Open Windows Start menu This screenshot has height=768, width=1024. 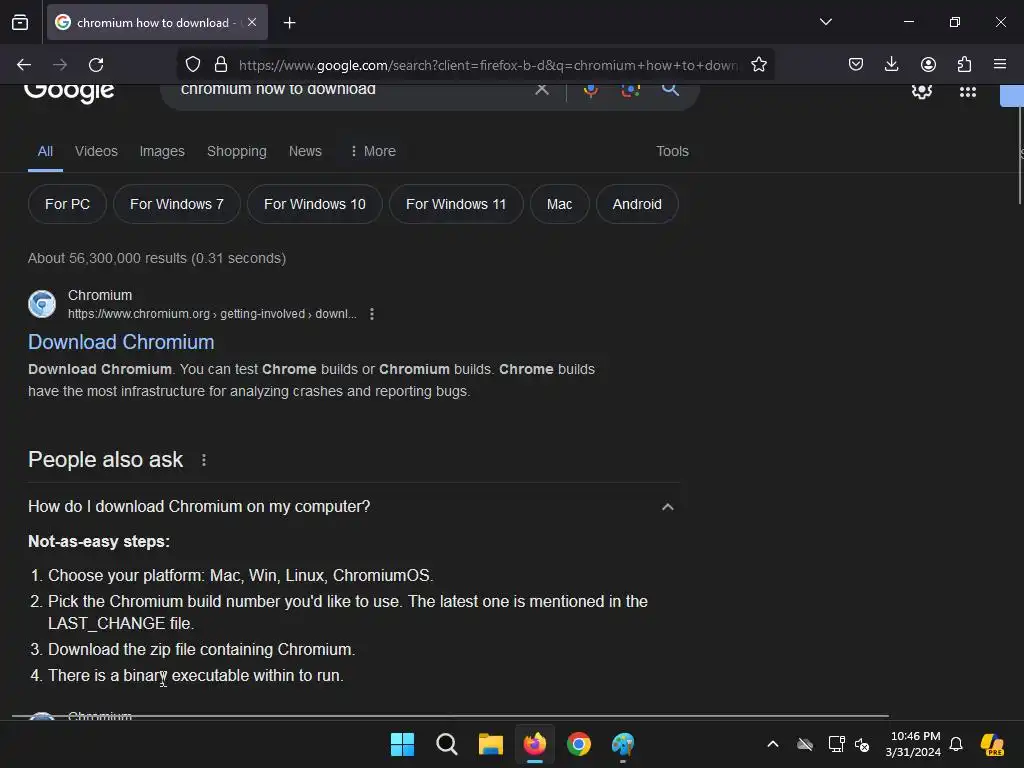click(402, 744)
